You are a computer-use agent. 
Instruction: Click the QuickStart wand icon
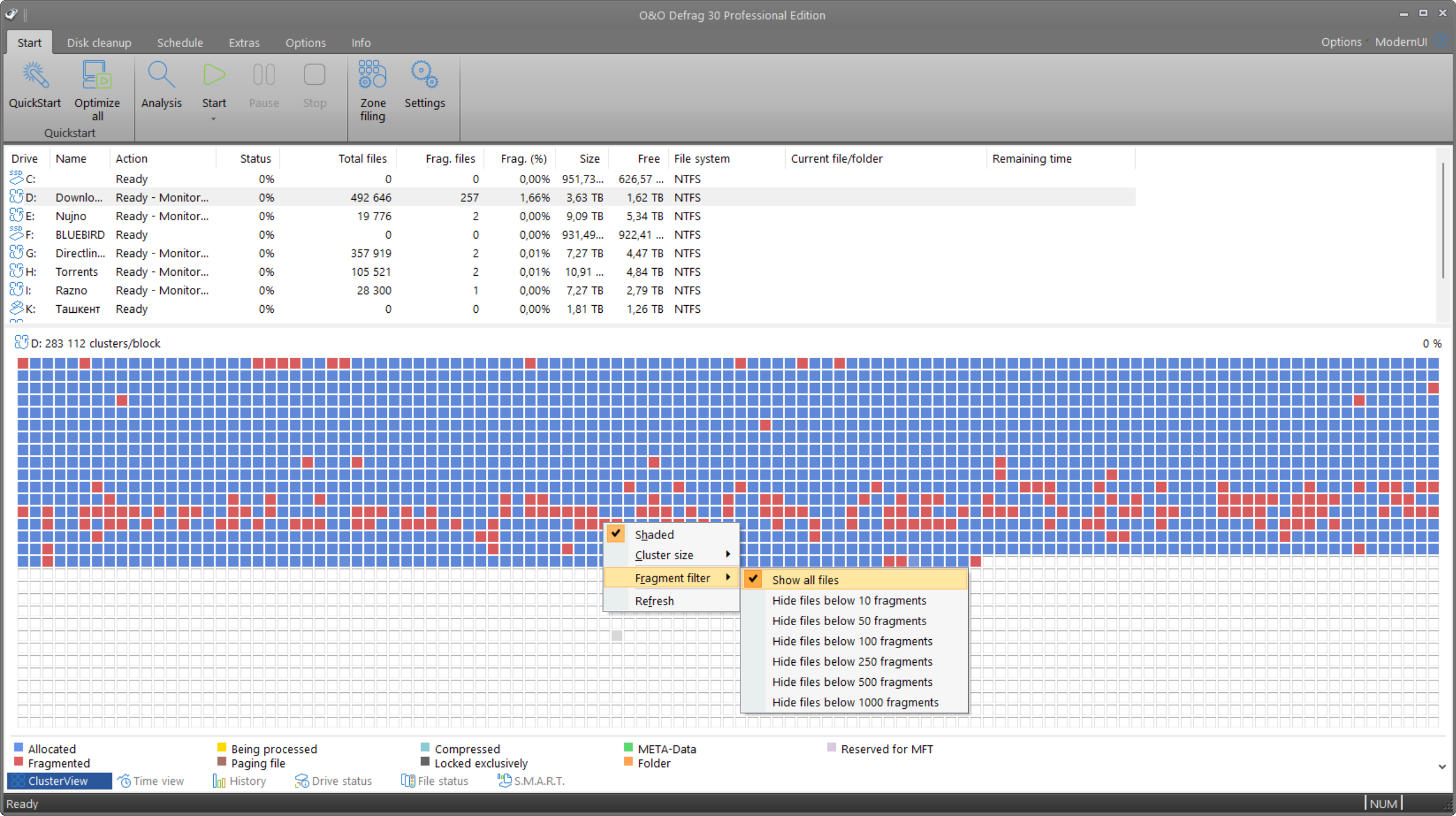[x=34, y=77]
